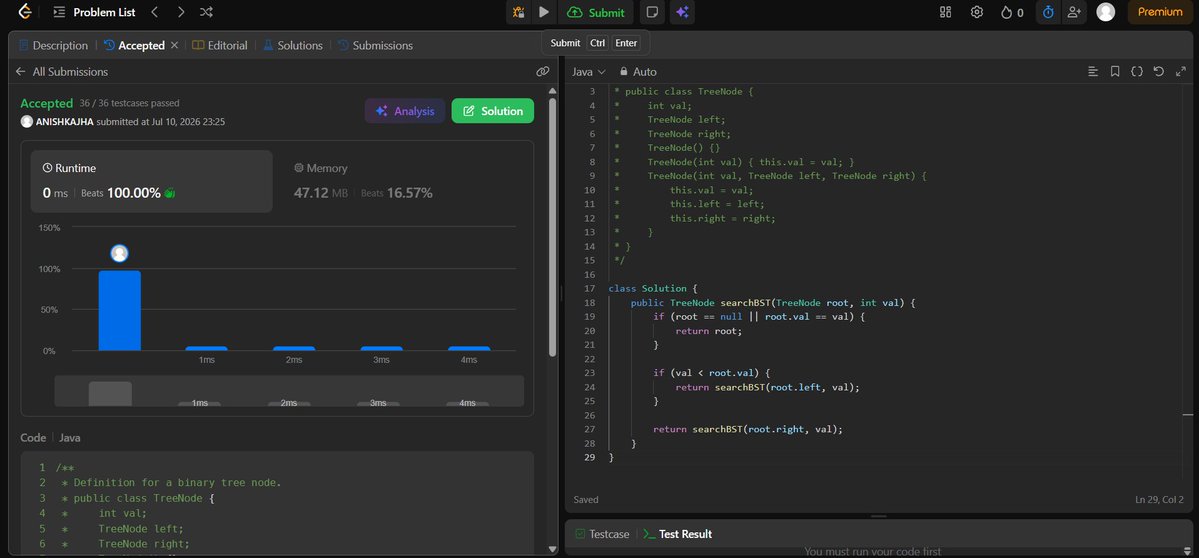Click the Analysis button
Screen dimensions: 1199x558
405,111
